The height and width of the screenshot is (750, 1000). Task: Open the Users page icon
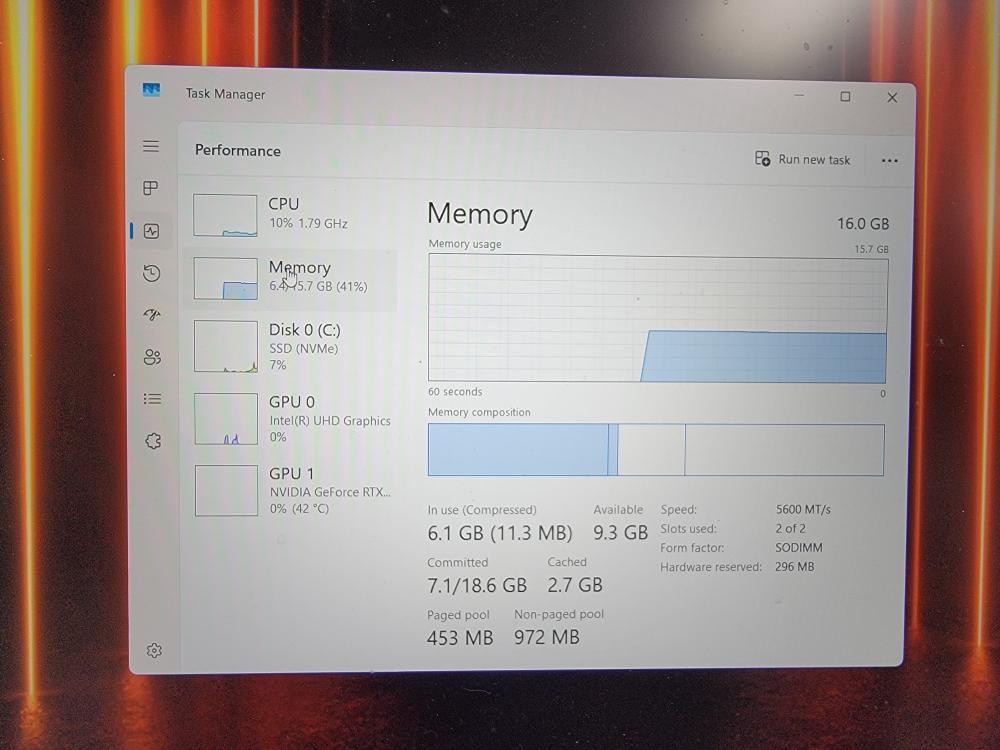pyautogui.click(x=152, y=357)
